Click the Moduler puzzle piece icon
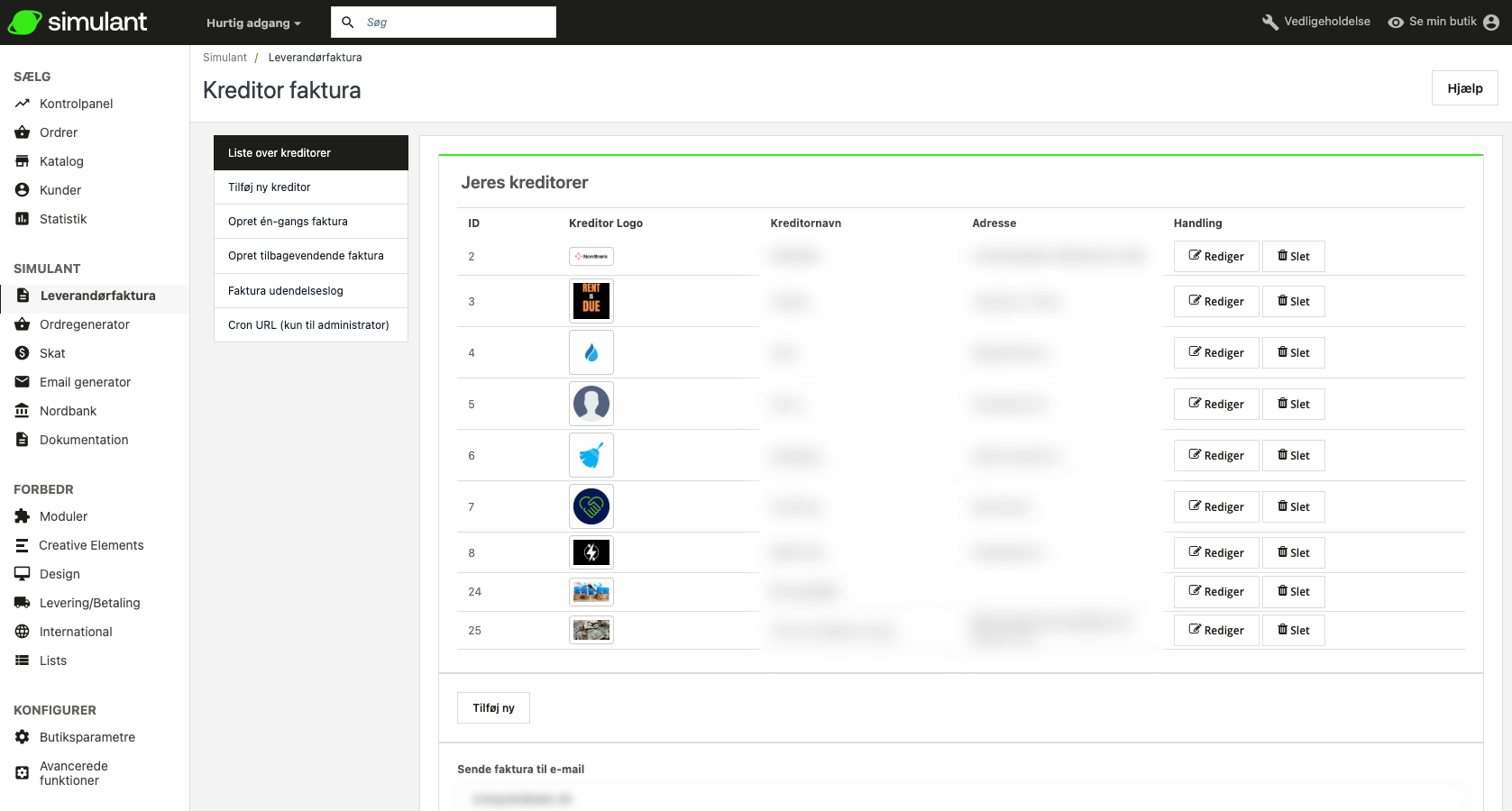This screenshot has height=811, width=1512. coord(23,516)
